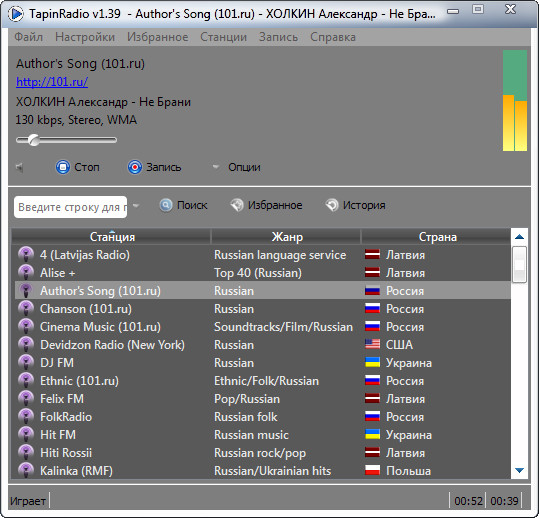Viewport: 539px width, 518px height.
Task: Open the Запись menu in menu bar
Action: tap(278, 37)
